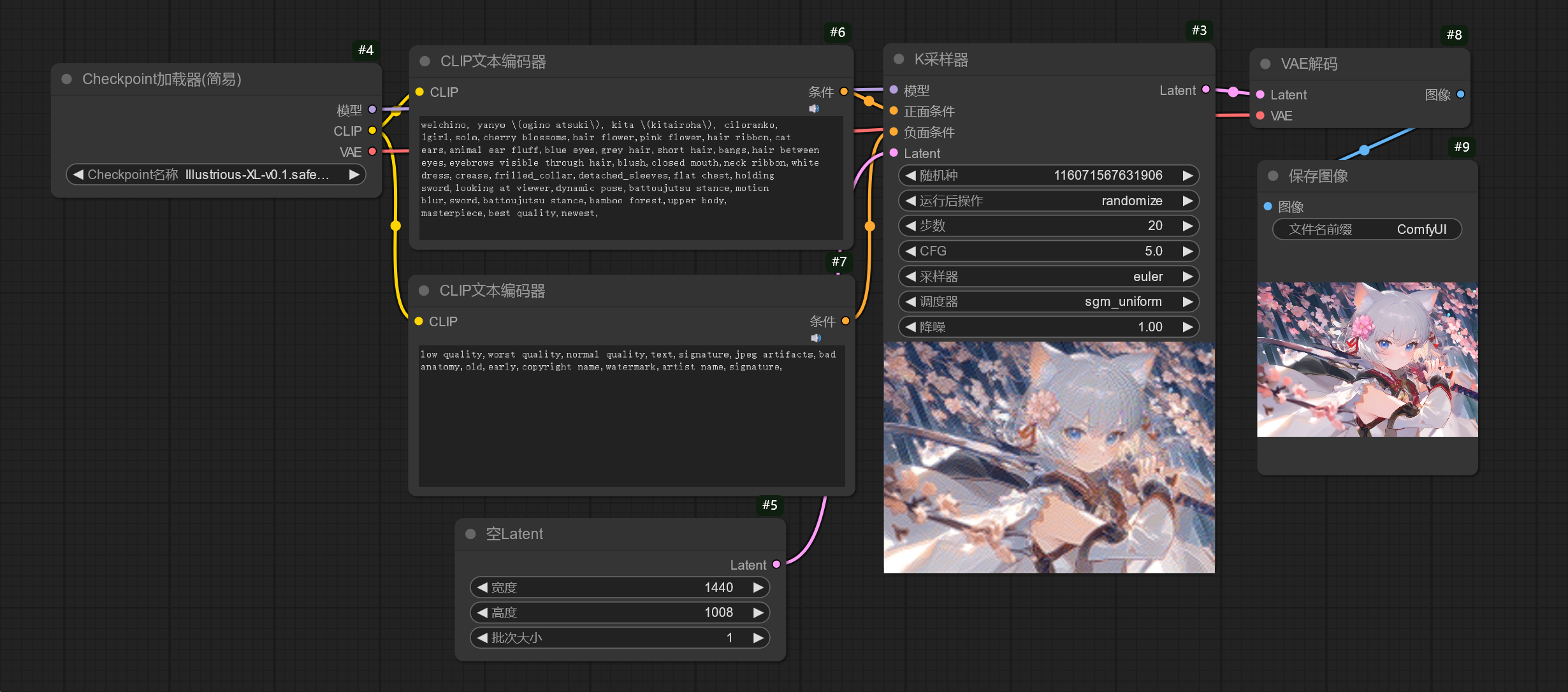Increase 步数 with right arrow
1568x692 pixels.
[1187, 226]
